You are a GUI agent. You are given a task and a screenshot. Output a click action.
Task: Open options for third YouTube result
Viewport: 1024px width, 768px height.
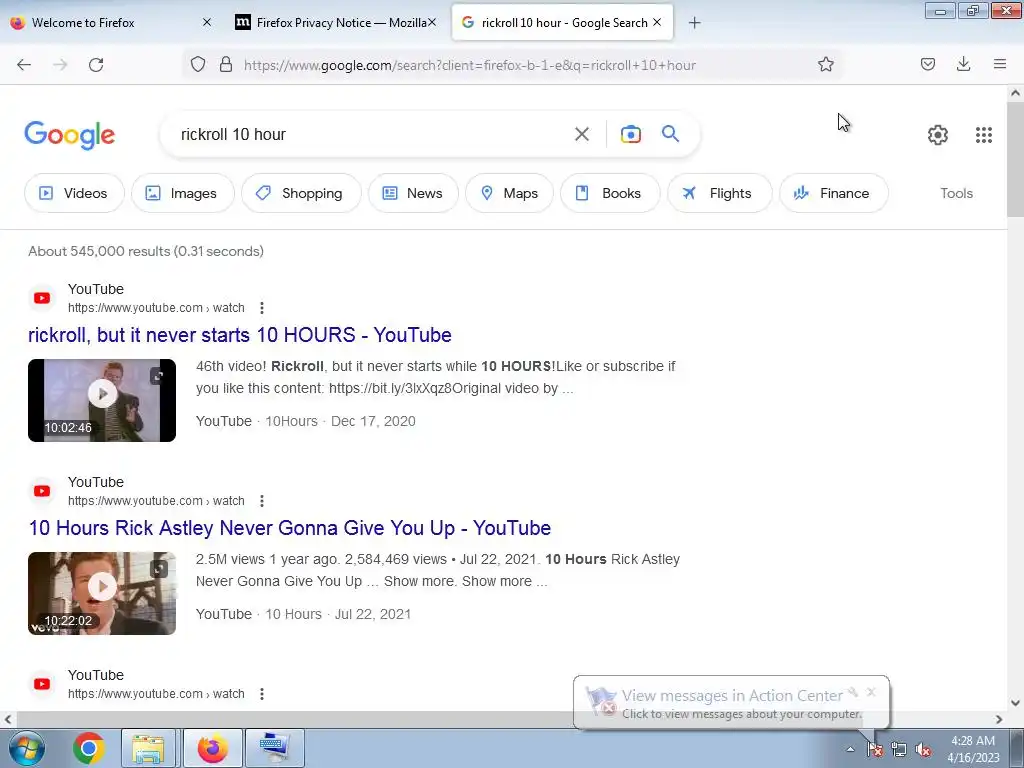point(262,694)
